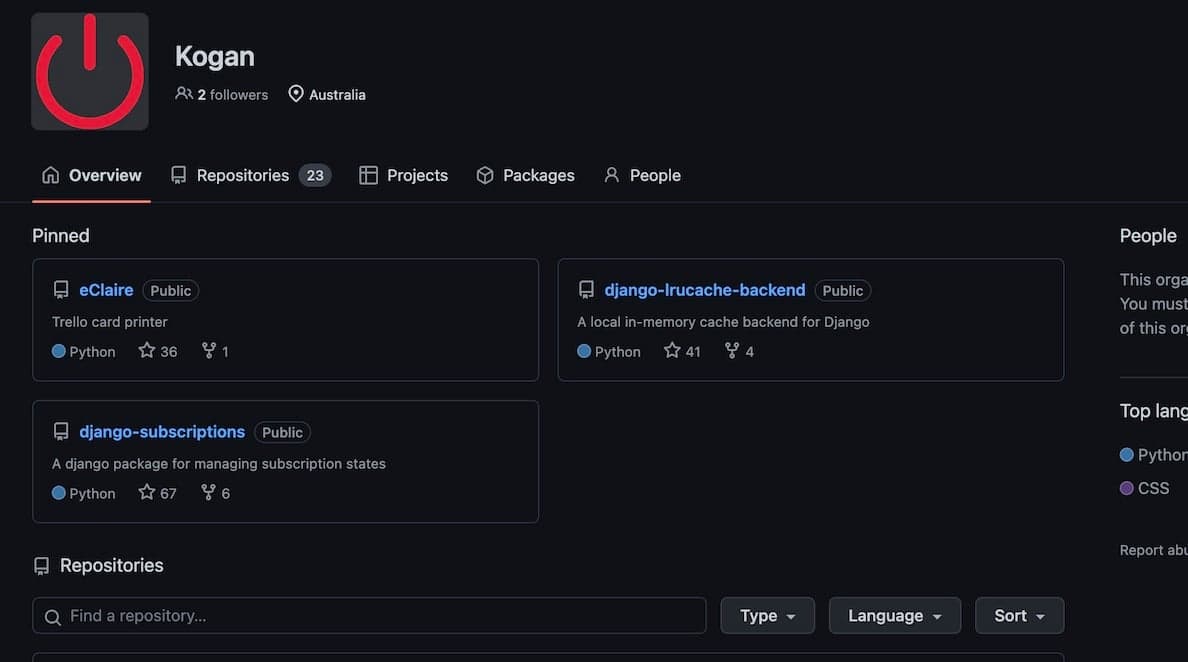Click the CSS purple language dot
The height and width of the screenshot is (662, 1188).
point(1127,488)
